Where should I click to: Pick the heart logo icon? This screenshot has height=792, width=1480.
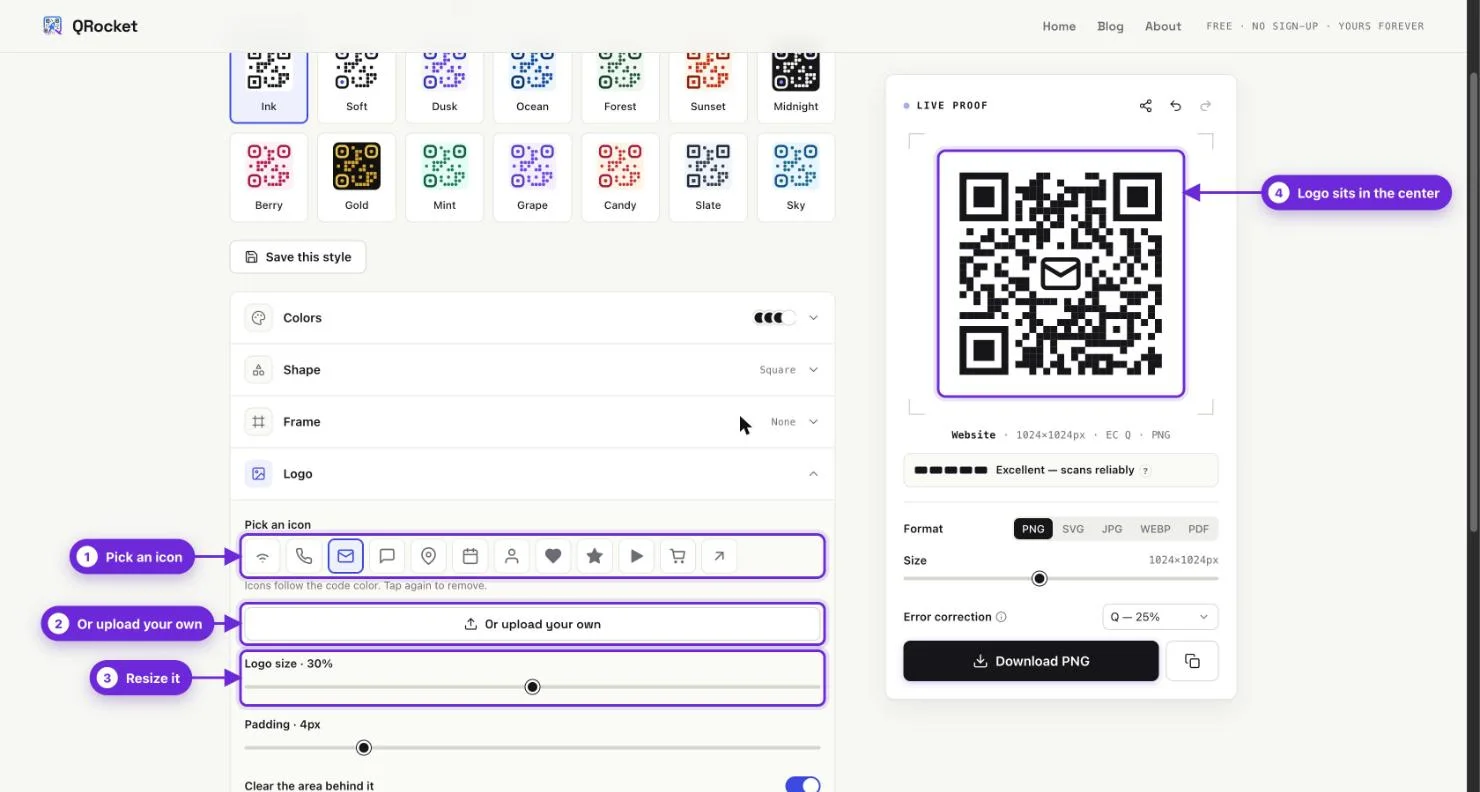553,557
